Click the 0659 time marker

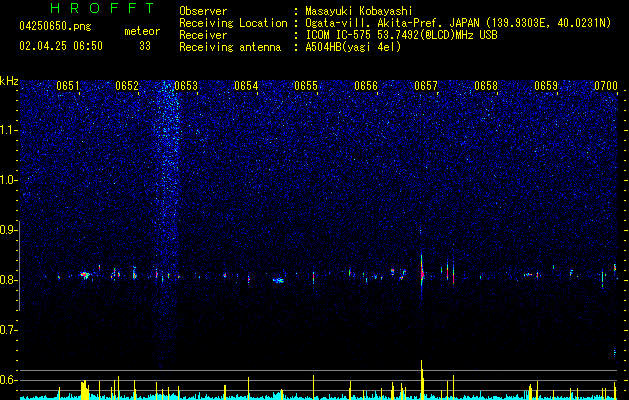[546, 86]
